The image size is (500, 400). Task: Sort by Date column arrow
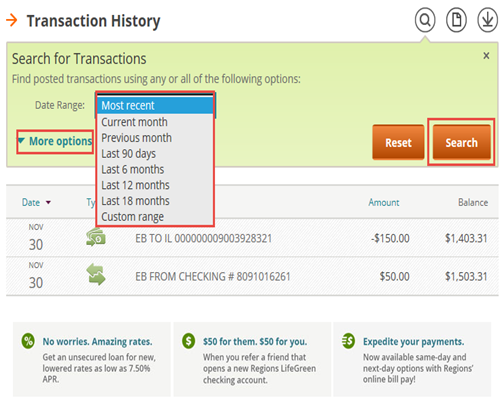pyautogui.click(x=48, y=202)
